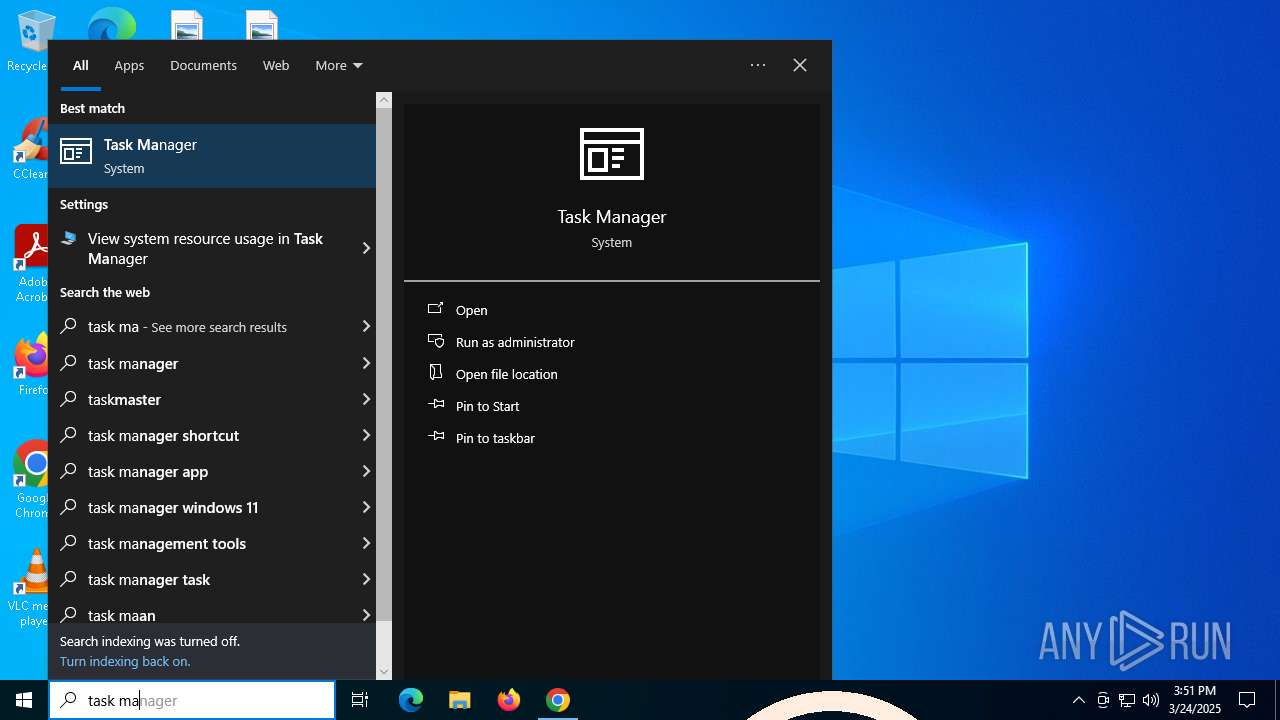This screenshot has width=1280, height=720.
Task: Click the volume speaker icon in tray
Action: 1151,700
